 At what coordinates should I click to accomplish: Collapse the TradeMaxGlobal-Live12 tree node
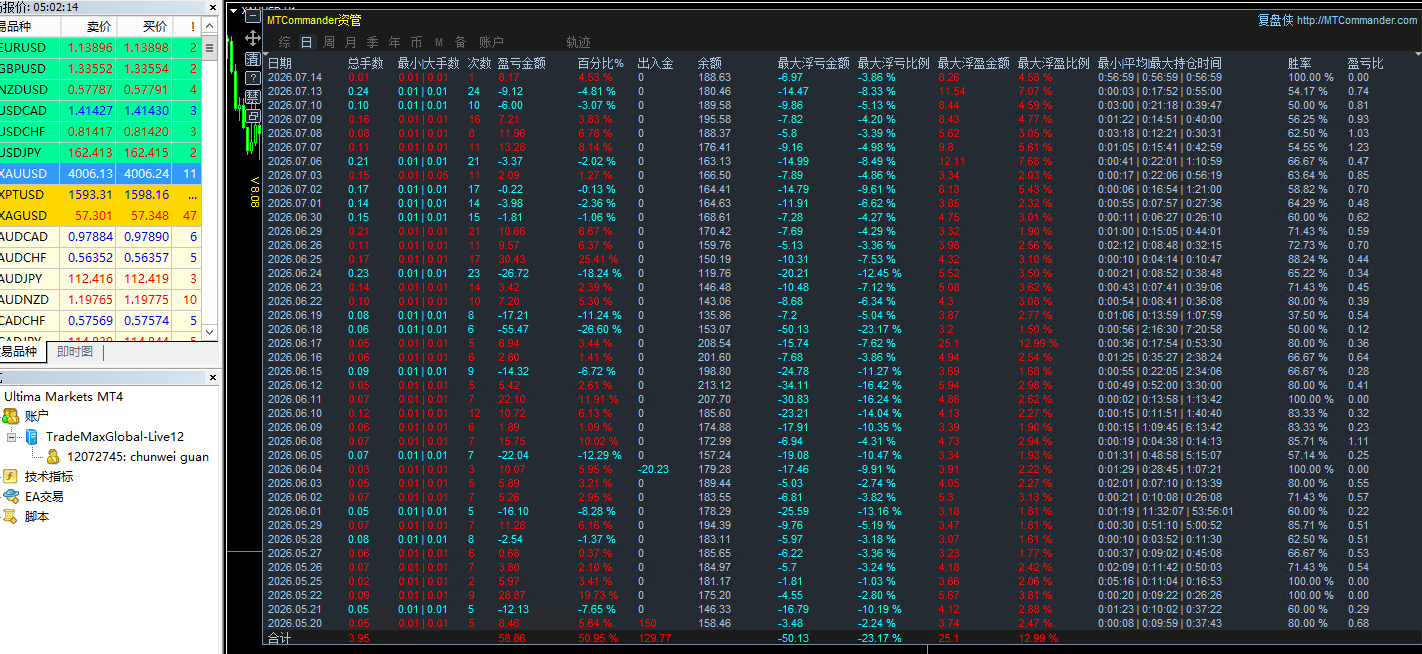click(x=11, y=437)
